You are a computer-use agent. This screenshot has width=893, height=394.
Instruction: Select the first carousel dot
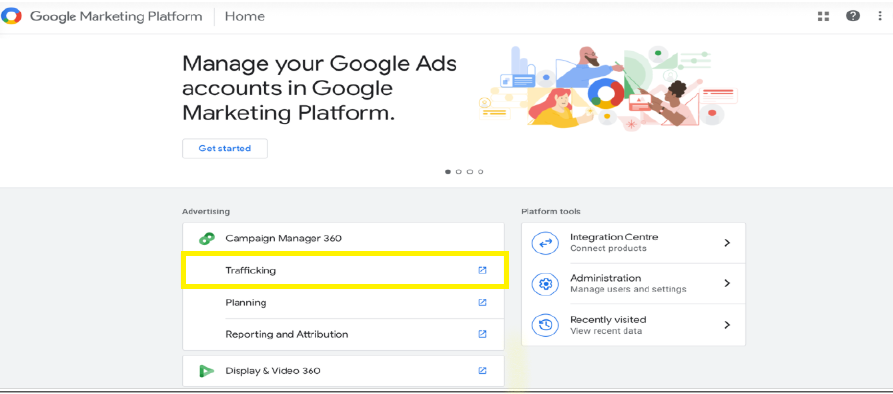448,171
